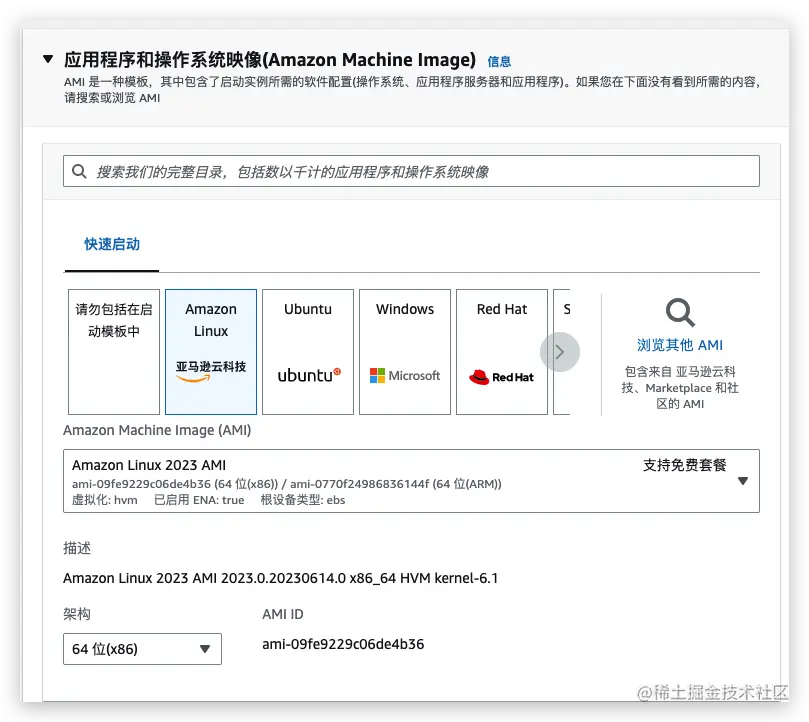Viewport: 809px width, 722px height.
Task: Collapse the Amazon Machine Image section triangle
Action: 48,59
